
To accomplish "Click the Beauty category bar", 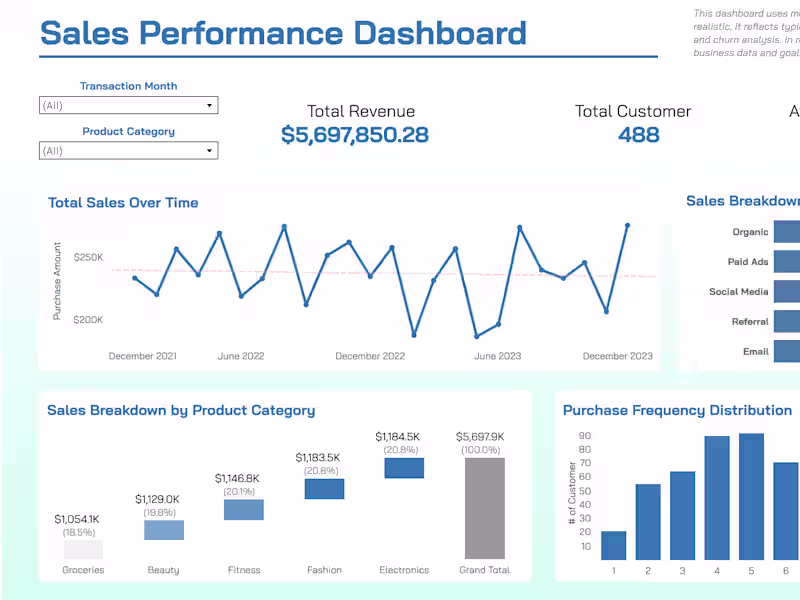I will [x=163, y=530].
